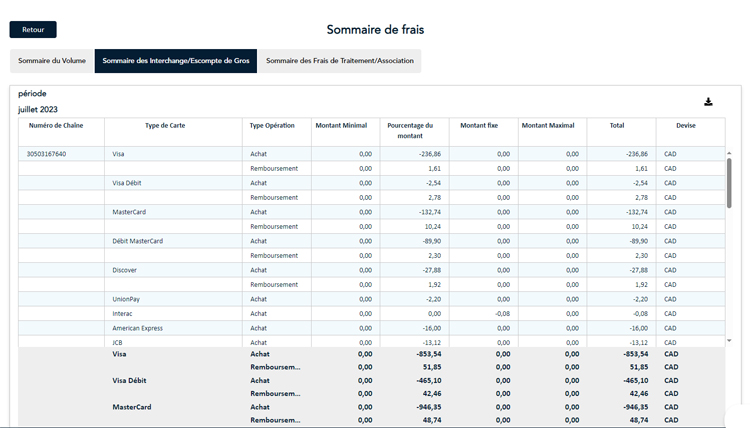The width and height of the screenshot is (750, 428).
Task: Click the 10,24 percentage value
Action: pyautogui.click(x=433, y=227)
